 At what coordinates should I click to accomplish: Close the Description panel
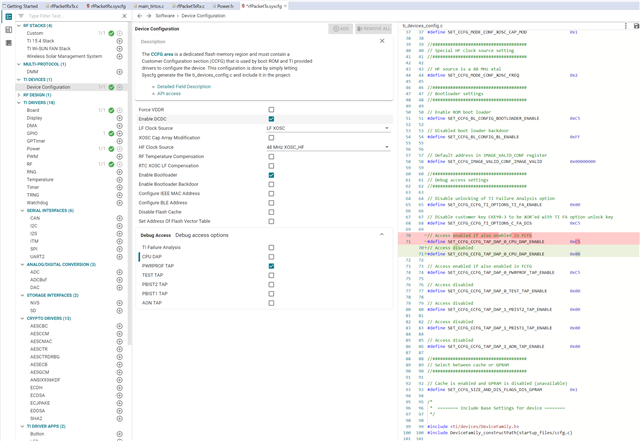point(382,41)
